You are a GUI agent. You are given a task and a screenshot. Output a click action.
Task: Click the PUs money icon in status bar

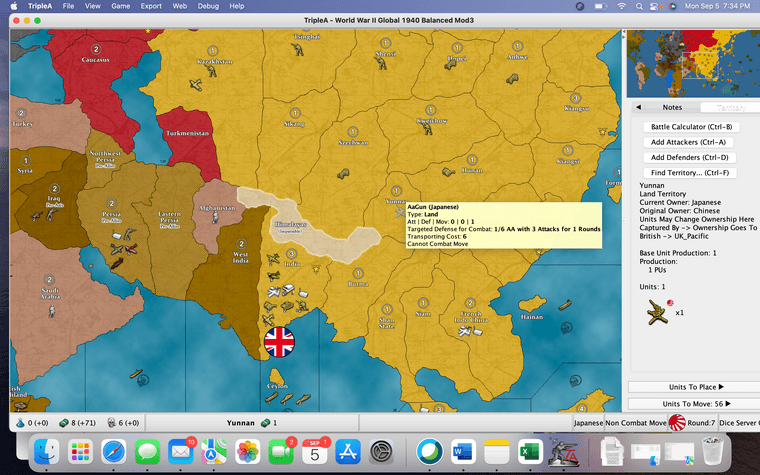(63, 423)
